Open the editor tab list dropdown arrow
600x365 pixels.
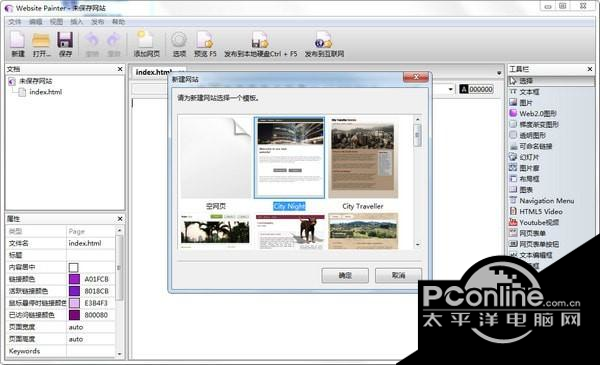tap(499, 73)
